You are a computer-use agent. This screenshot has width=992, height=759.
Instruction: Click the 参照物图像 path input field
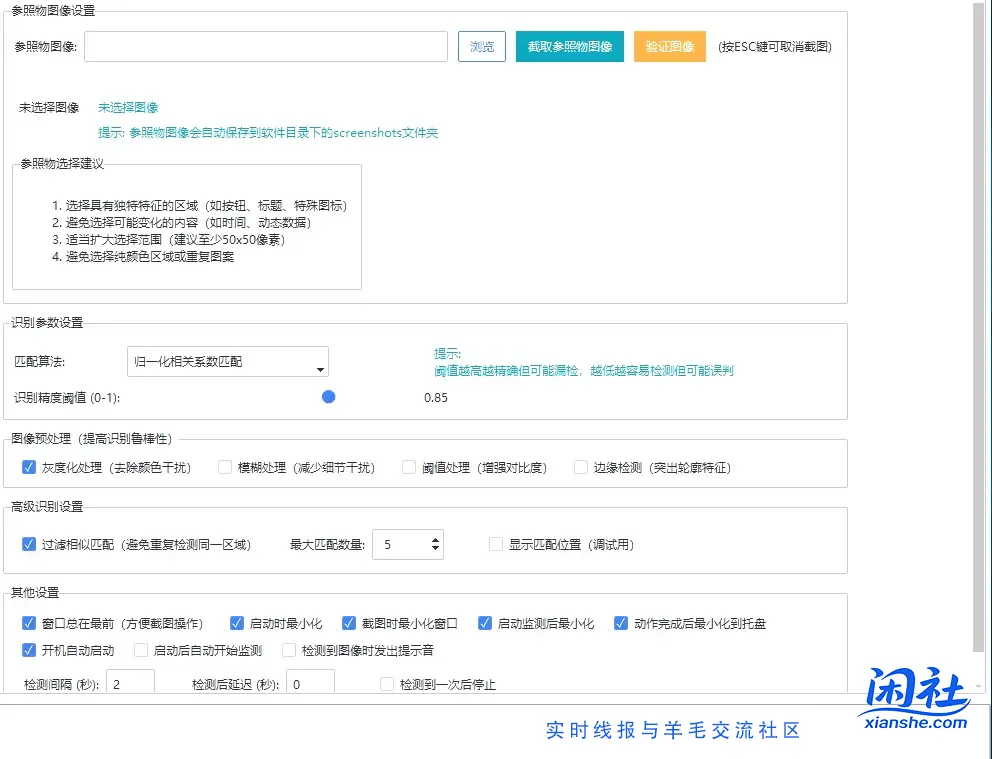pyautogui.click(x=265, y=47)
